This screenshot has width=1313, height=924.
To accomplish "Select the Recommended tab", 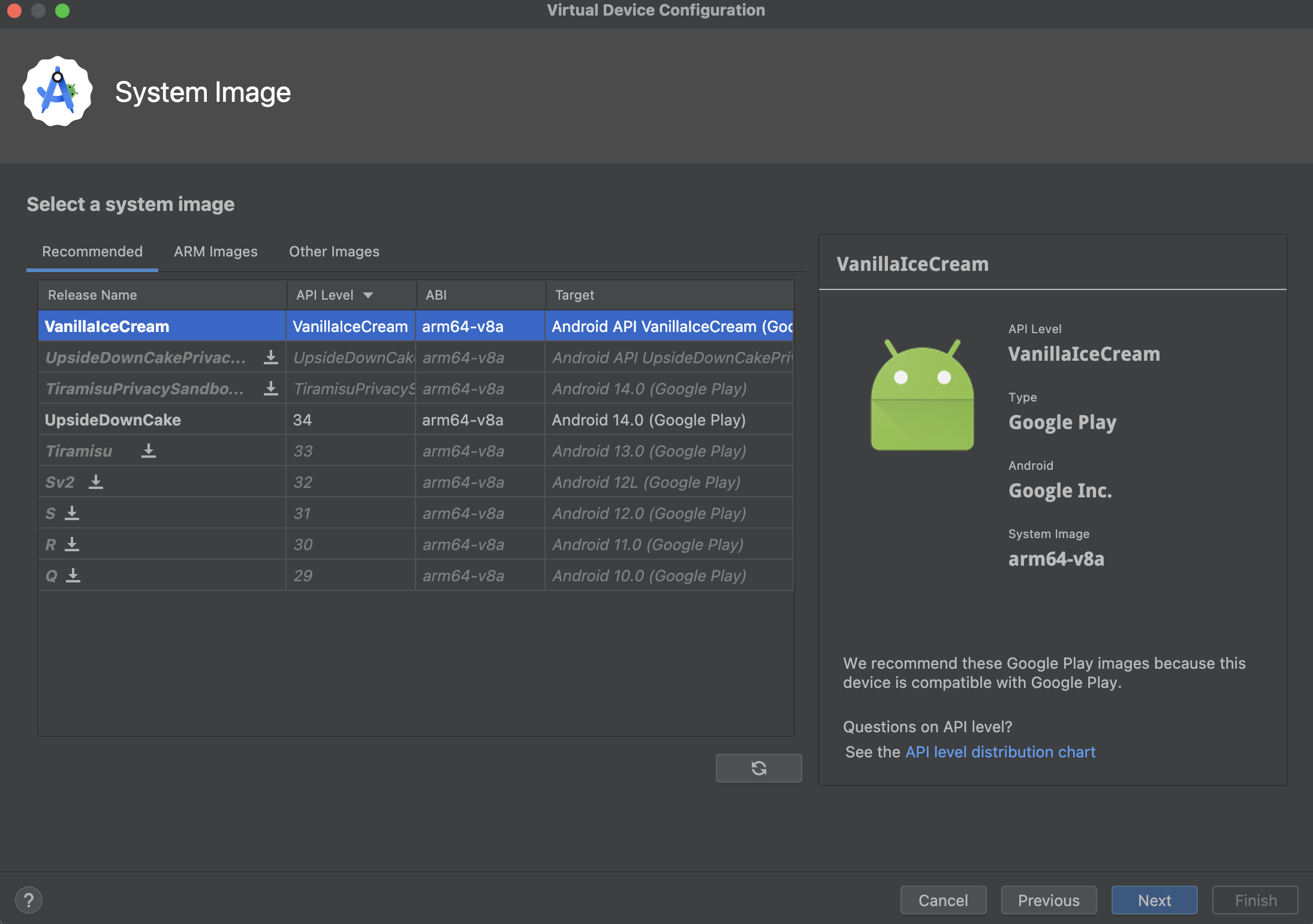I will click(92, 251).
